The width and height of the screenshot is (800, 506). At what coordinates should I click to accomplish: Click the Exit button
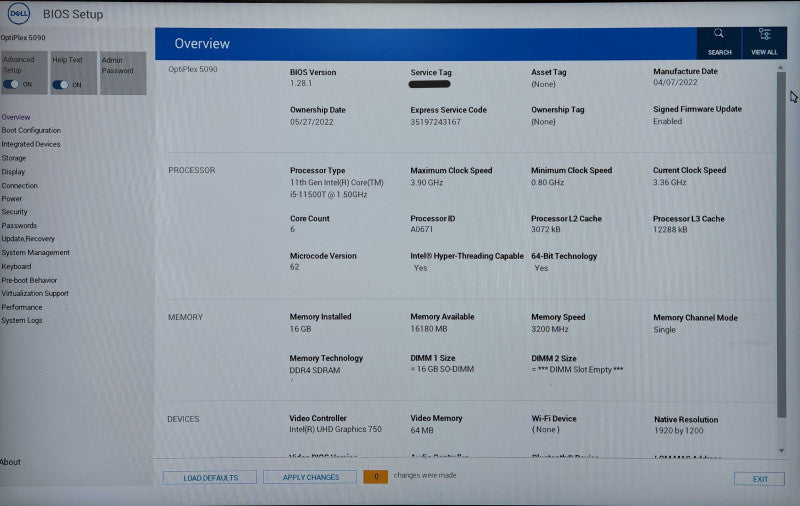(x=759, y=479)
